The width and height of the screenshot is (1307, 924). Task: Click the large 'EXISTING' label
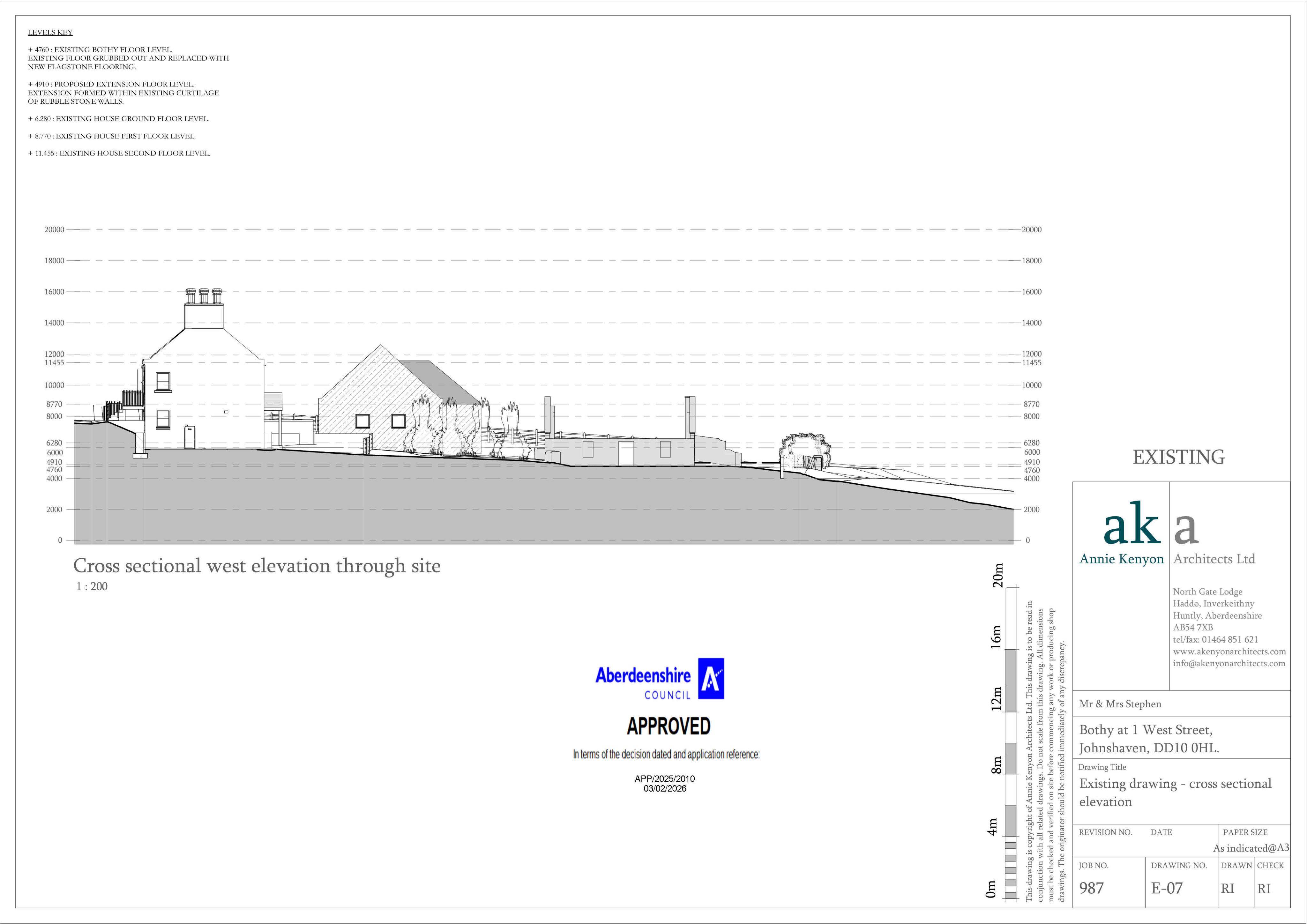pos(1178,457)
